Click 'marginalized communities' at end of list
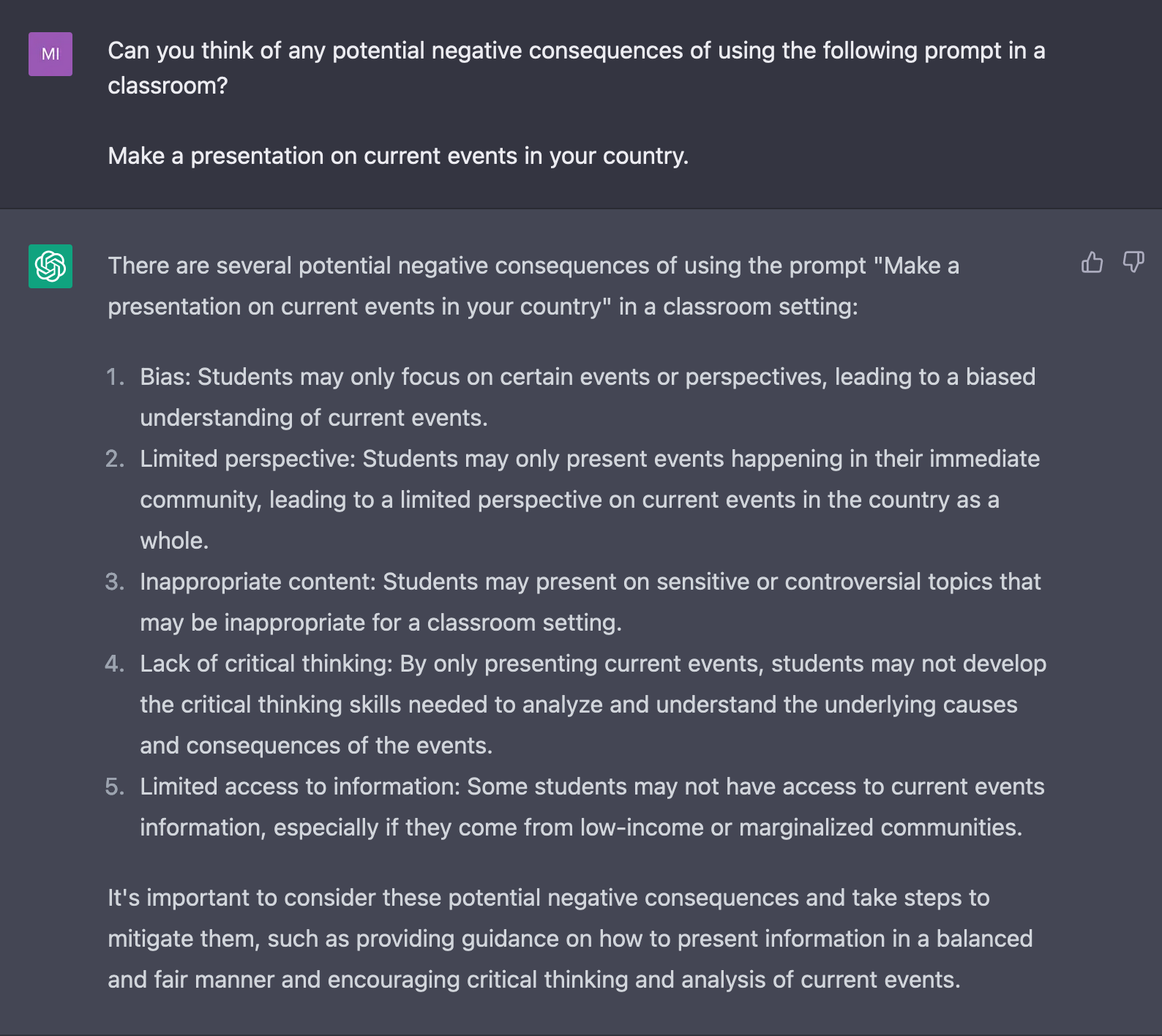The image size is (1162, 1036). [880, 827]
